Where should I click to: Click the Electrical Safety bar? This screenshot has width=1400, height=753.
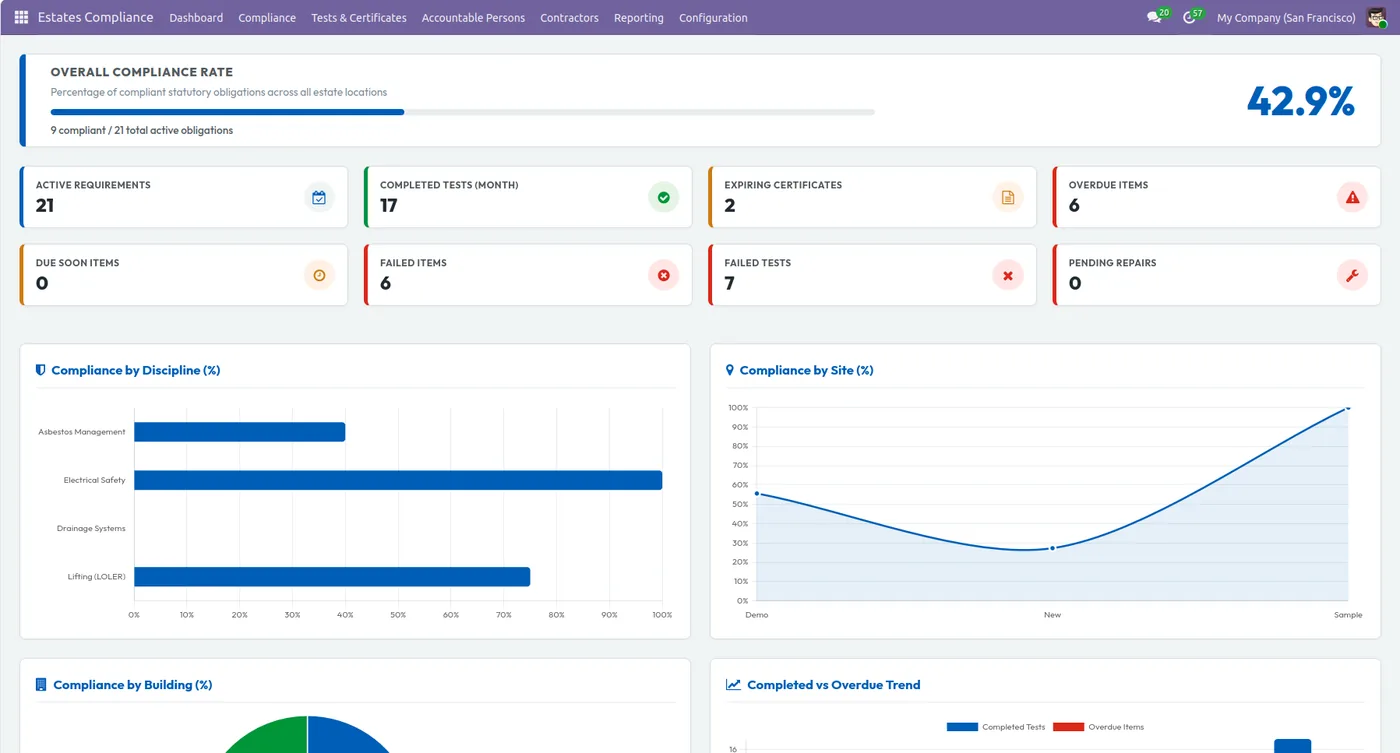[398, 480]
